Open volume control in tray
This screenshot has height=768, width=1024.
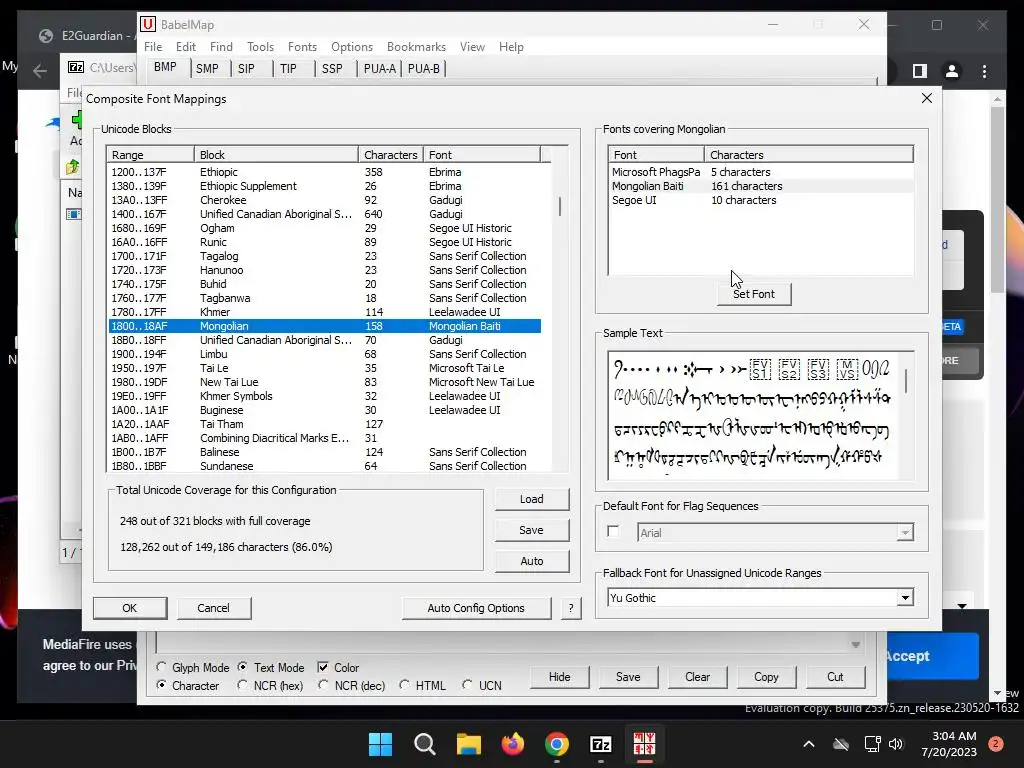pos(896,744)
